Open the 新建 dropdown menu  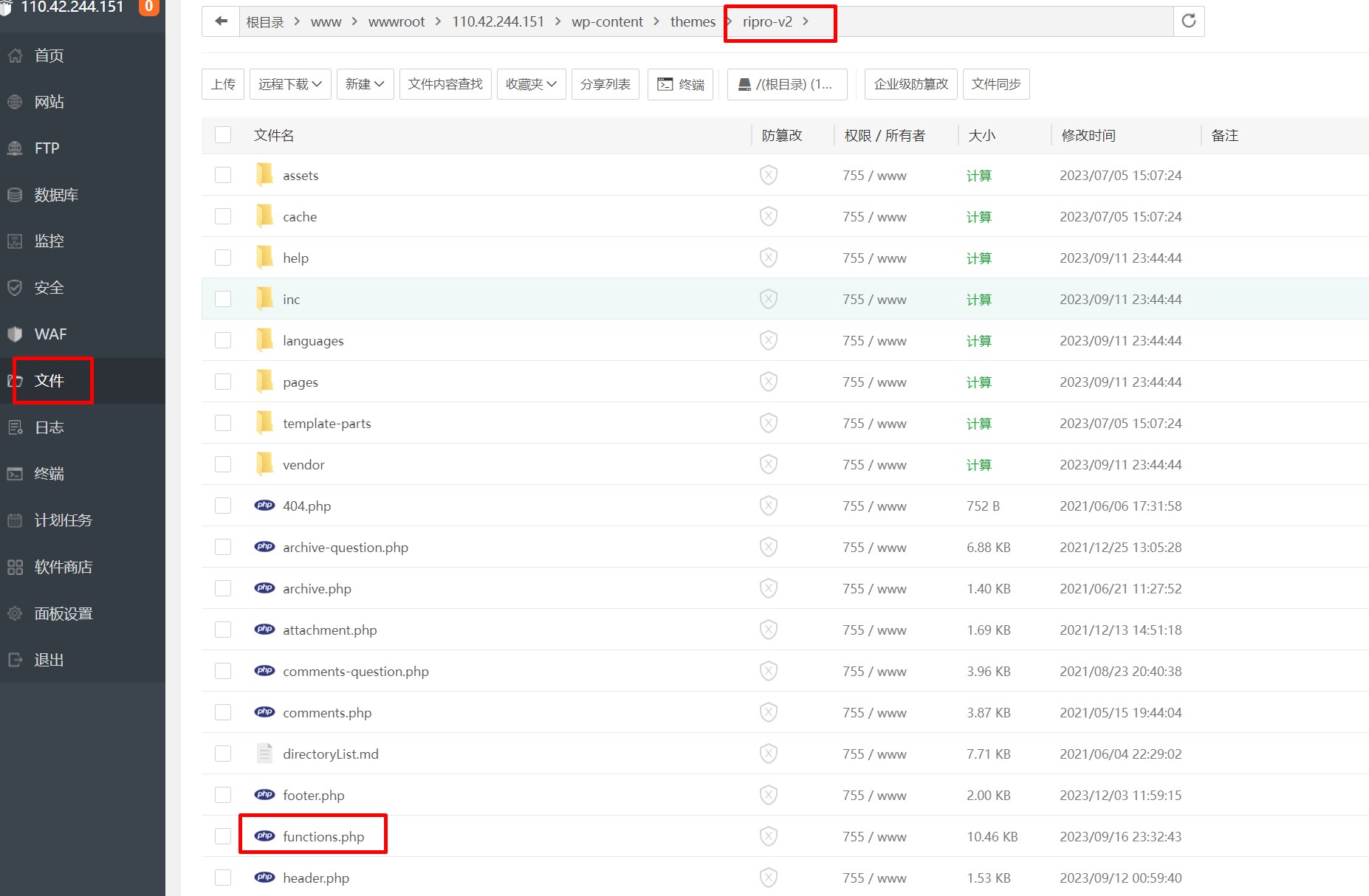[x=365, y=84]
